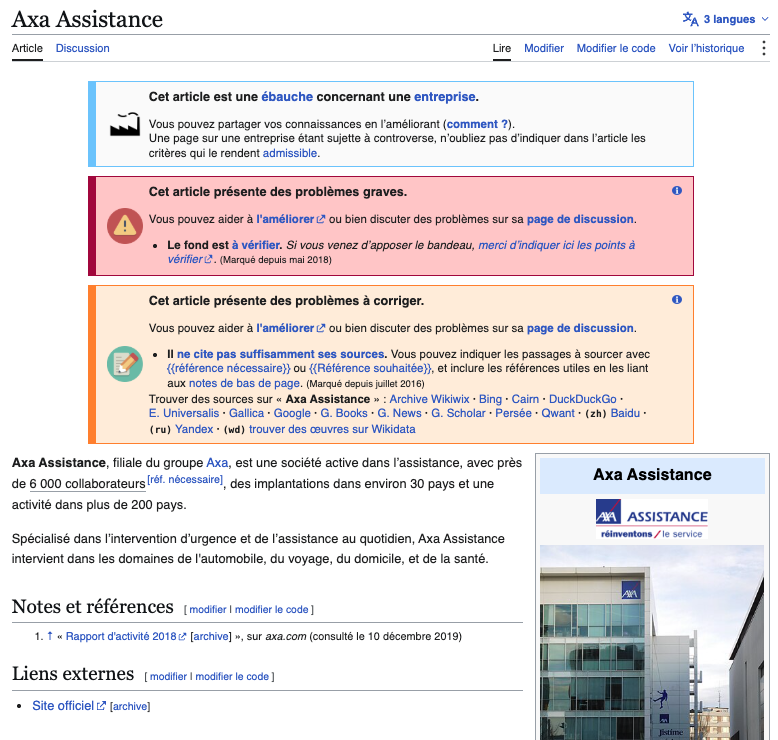Follow the ébauche link
778x740 pixels.
[x=287, y=97]
